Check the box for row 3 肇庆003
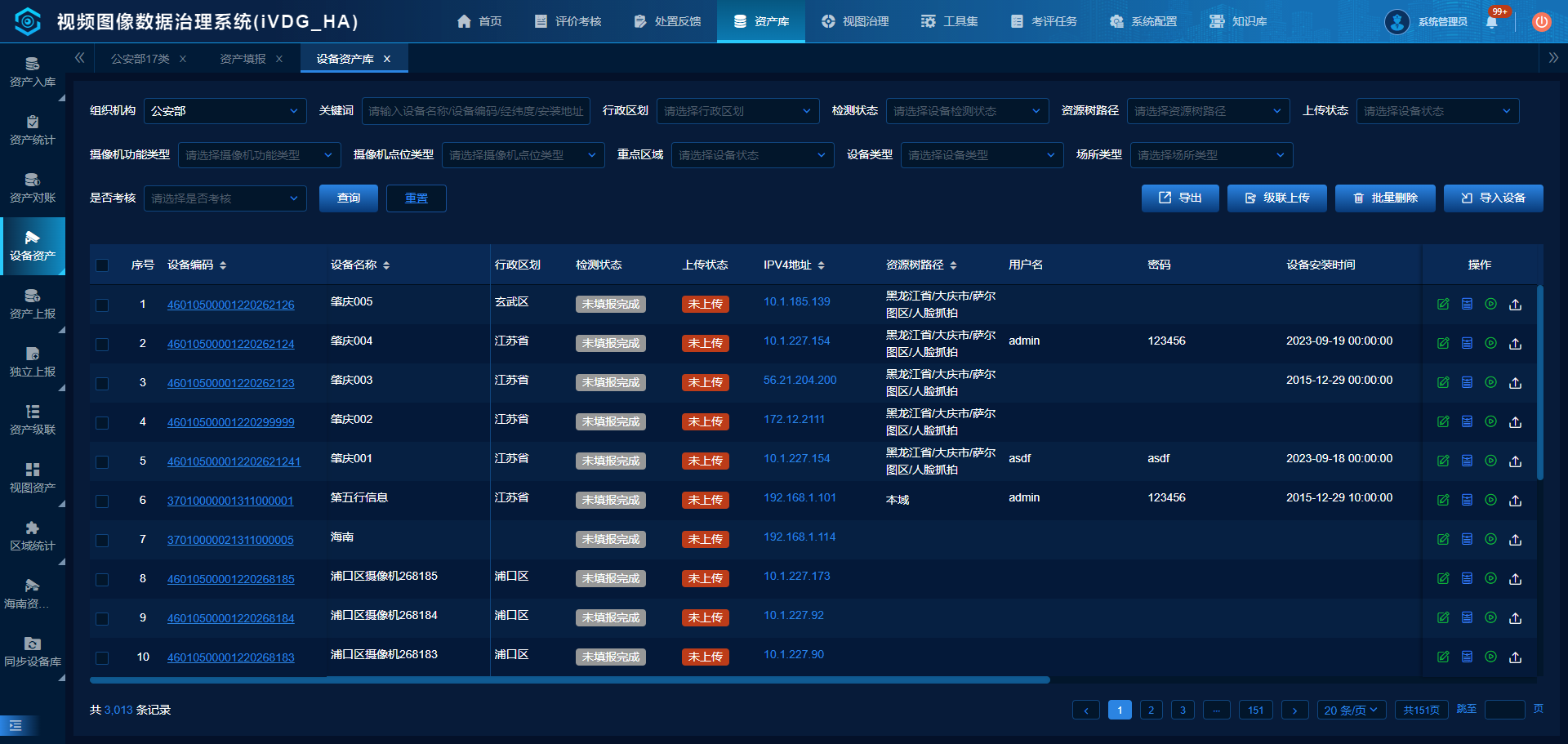 [x=102, y=384]
